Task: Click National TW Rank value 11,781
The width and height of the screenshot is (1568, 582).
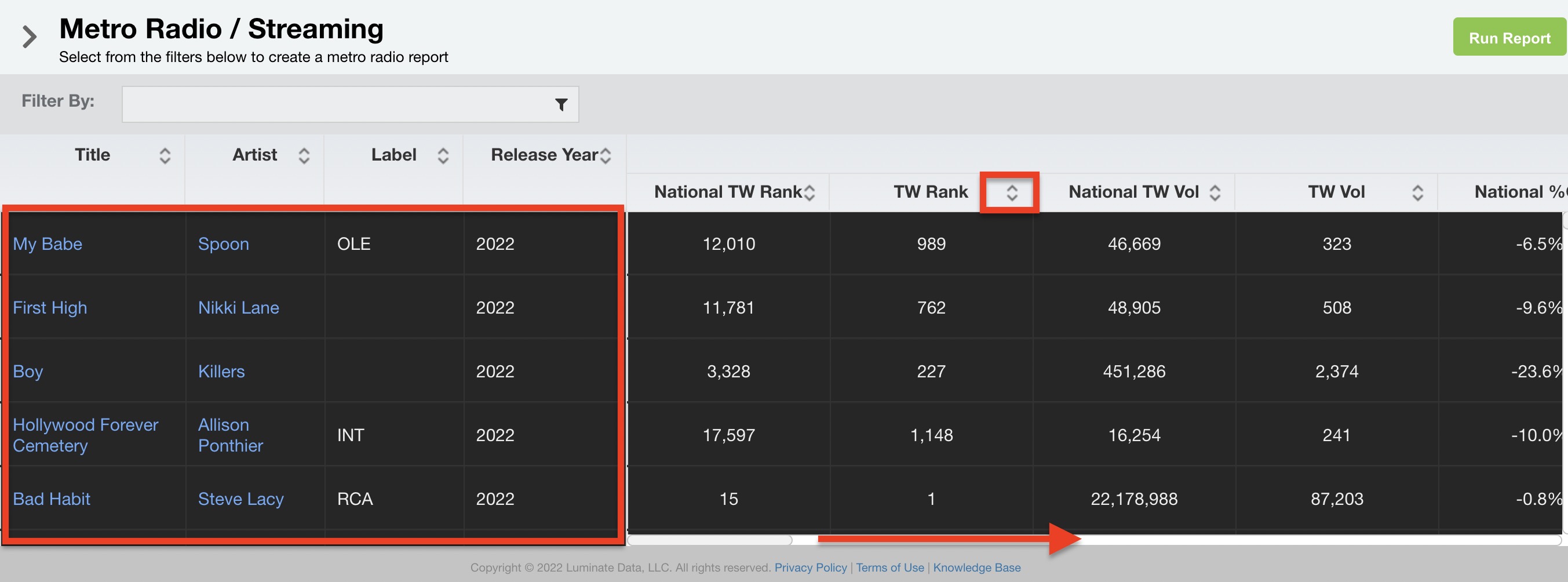Action: (728, 307)
